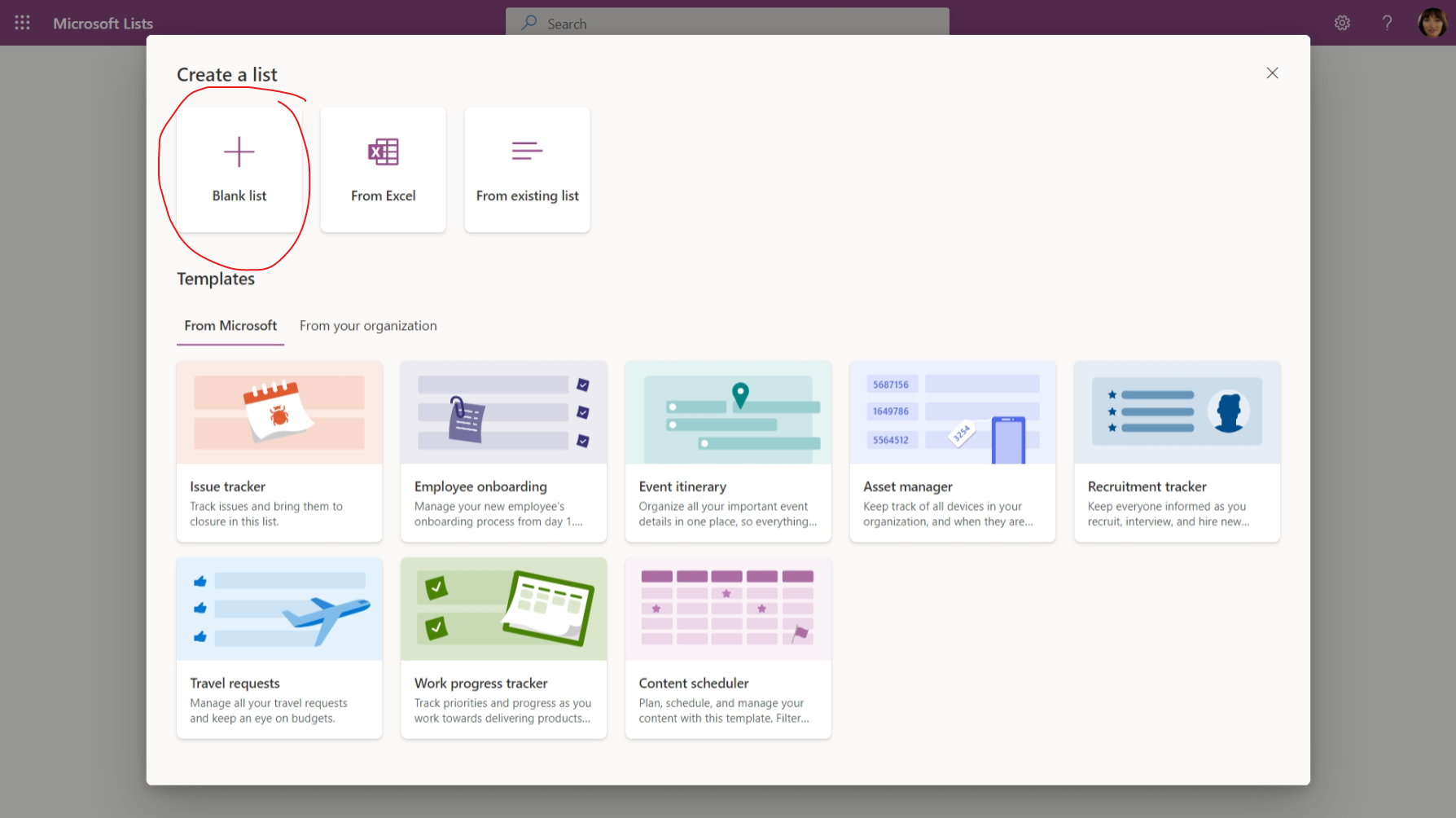Click the Travel requests title
1456x818 pixels.
pos(235,684)
